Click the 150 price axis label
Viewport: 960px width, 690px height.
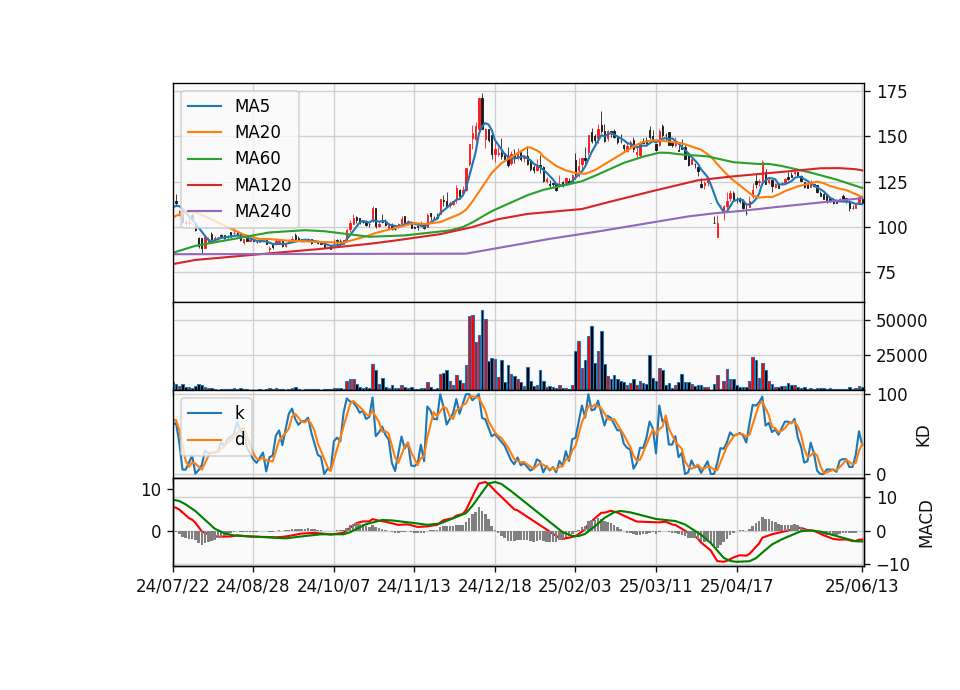pyautogui.click(x=892, y=137)
